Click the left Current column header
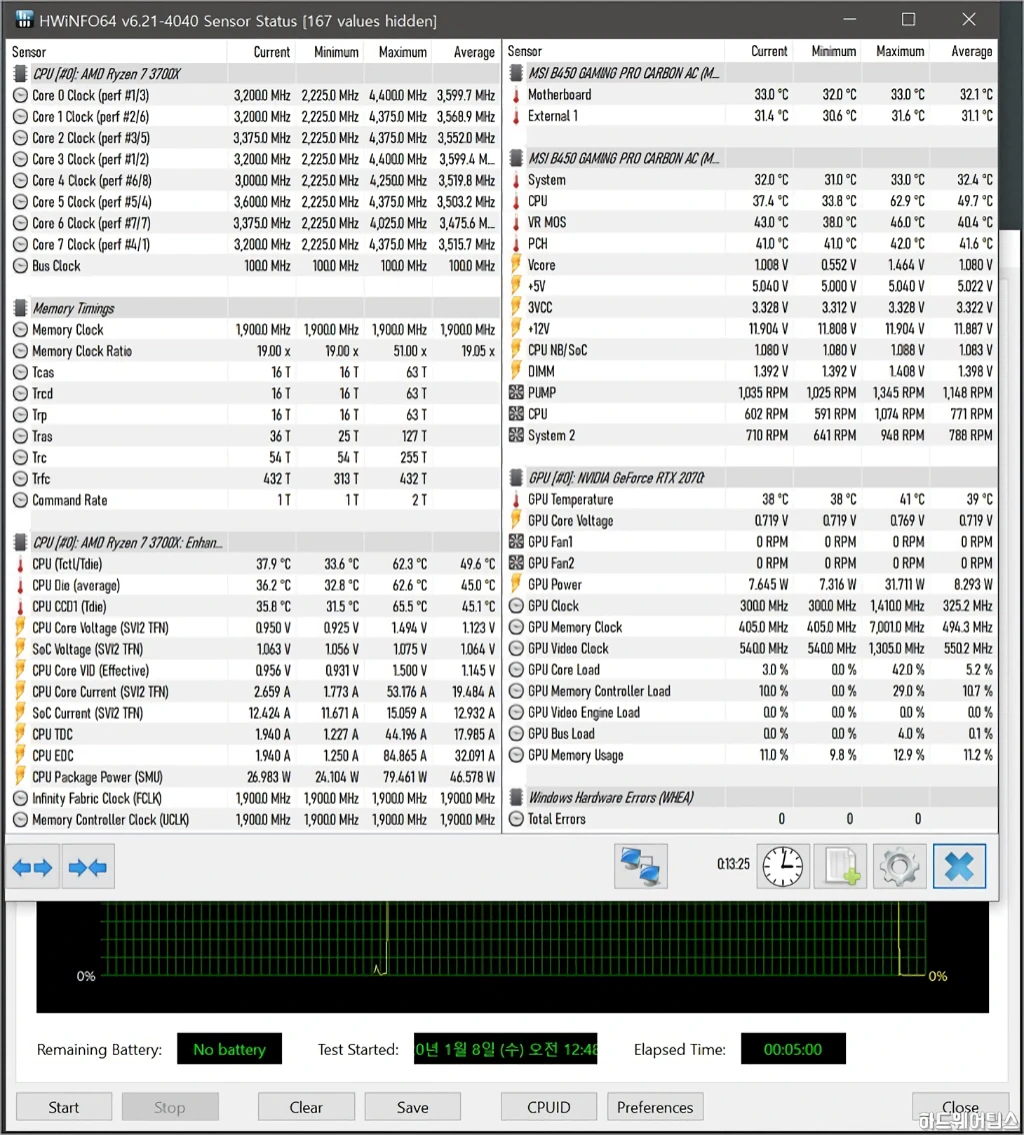Viewport: 1024px width, 1135px height. point(261,52)
